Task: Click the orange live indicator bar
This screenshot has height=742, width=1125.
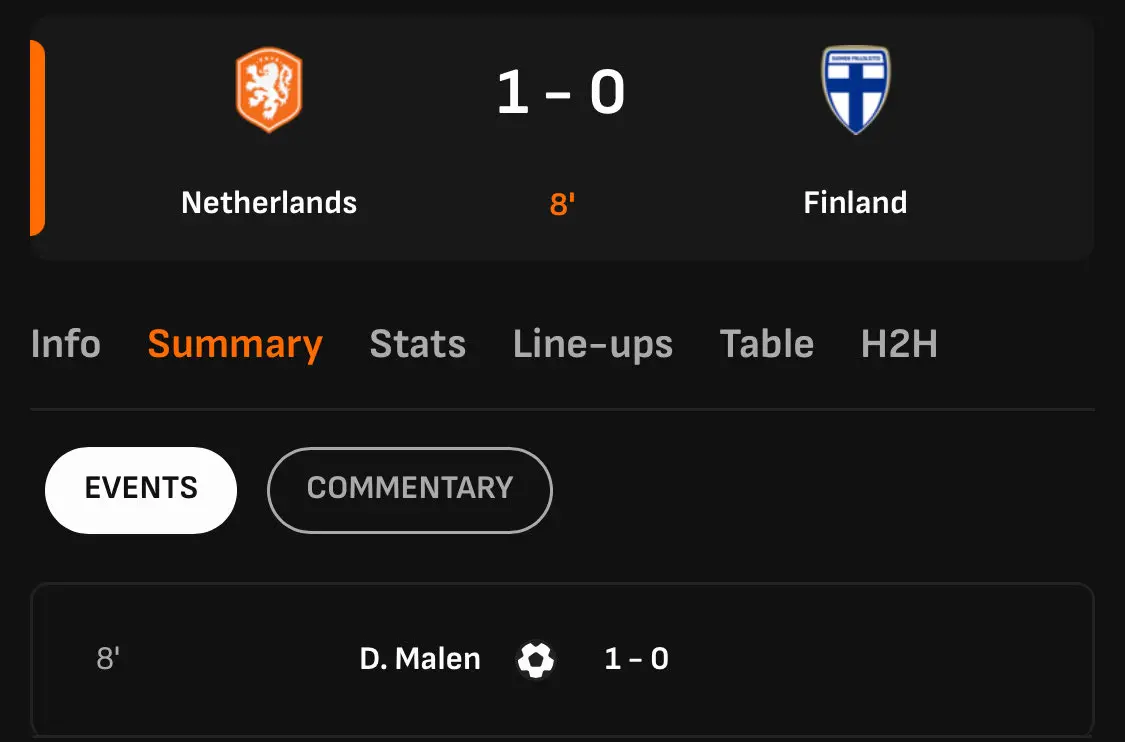Action: (37, 138)
